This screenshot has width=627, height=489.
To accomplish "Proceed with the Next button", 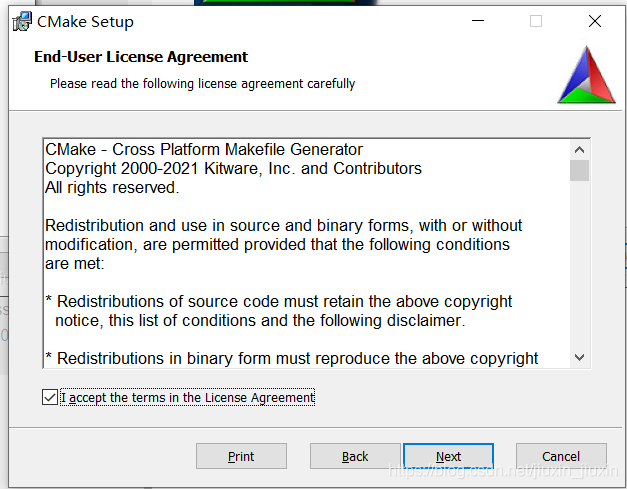I will pyautogui.click(x=448, y=456).
